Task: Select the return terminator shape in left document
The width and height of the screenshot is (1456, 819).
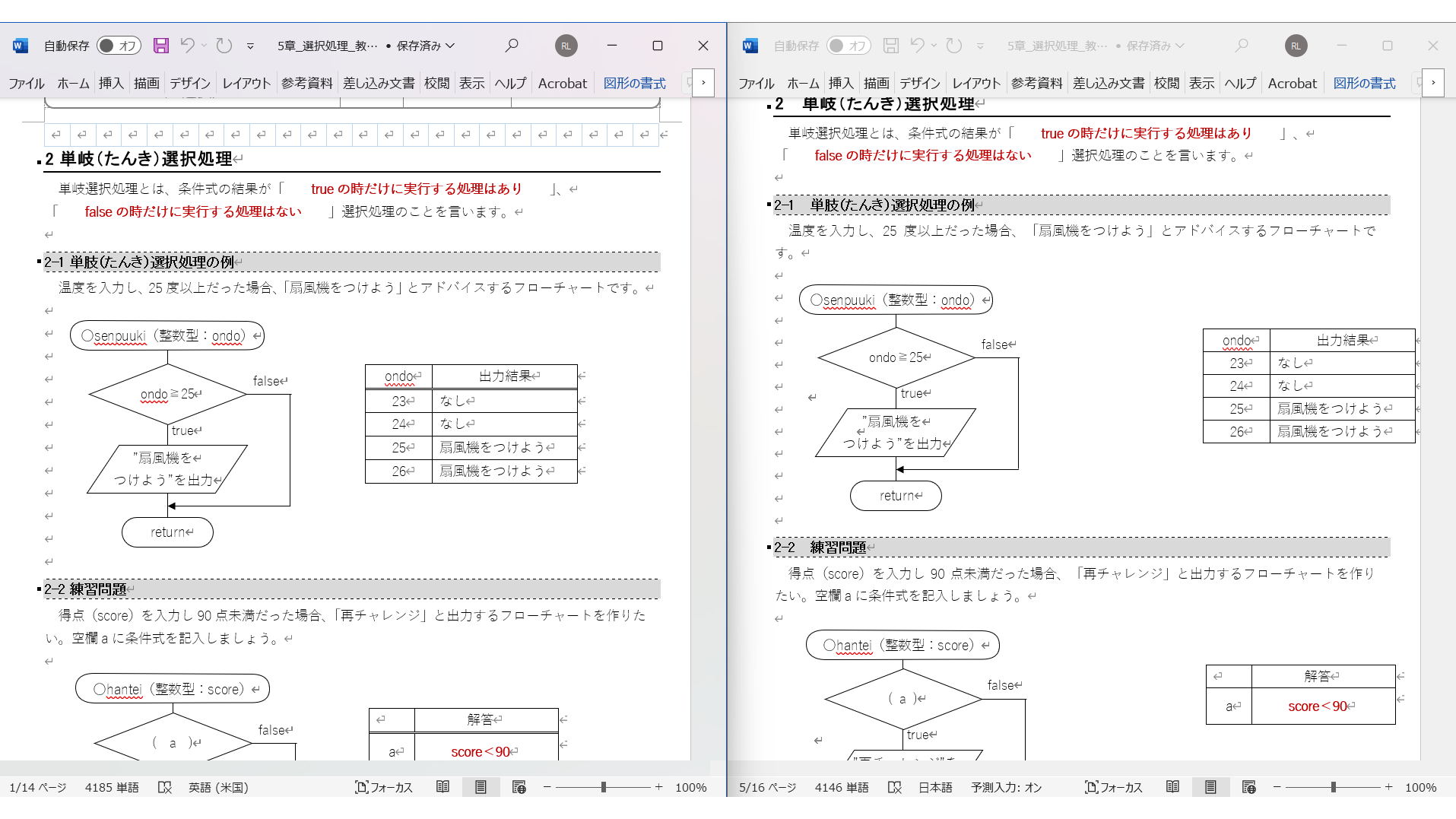Action: click(167, 532)
